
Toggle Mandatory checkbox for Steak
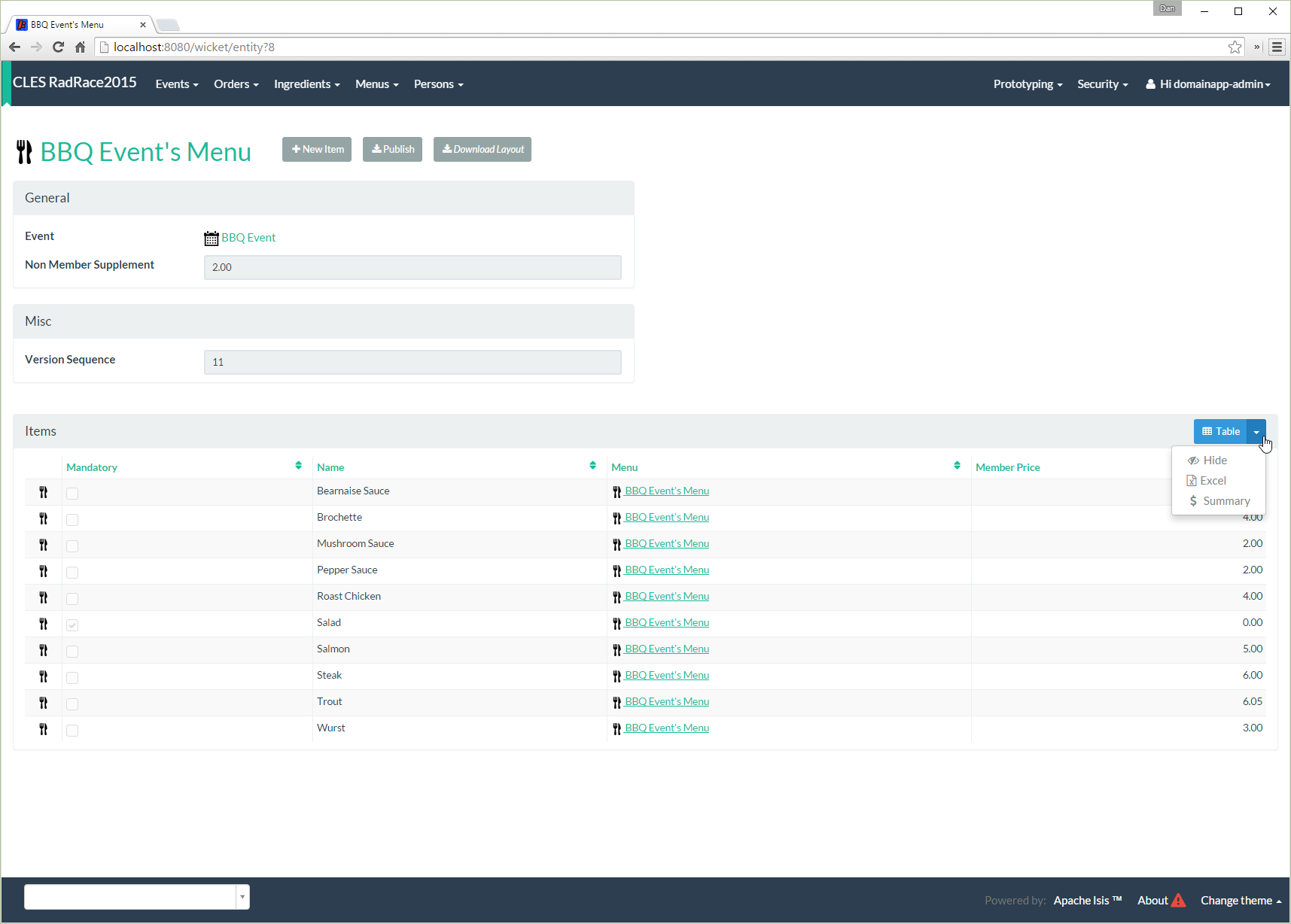click(x=72, y=678)
